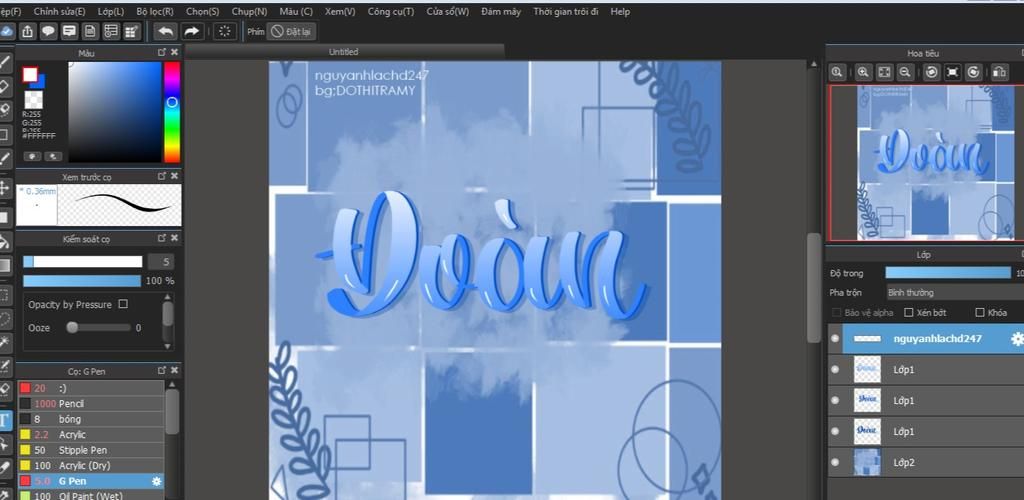Screen dimensions: 1024x500
Task: Select the Move tool with the cross arrows
Action: coord(5,188)
